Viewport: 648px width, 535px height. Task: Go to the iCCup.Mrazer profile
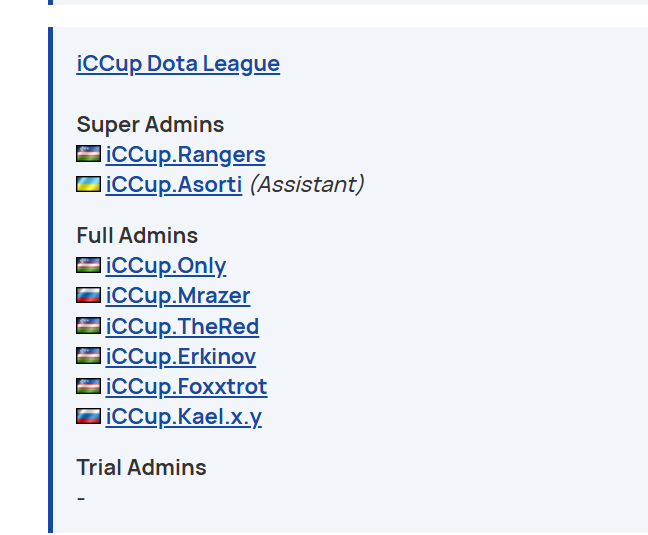pyautogui.click(x=177, y=295)
